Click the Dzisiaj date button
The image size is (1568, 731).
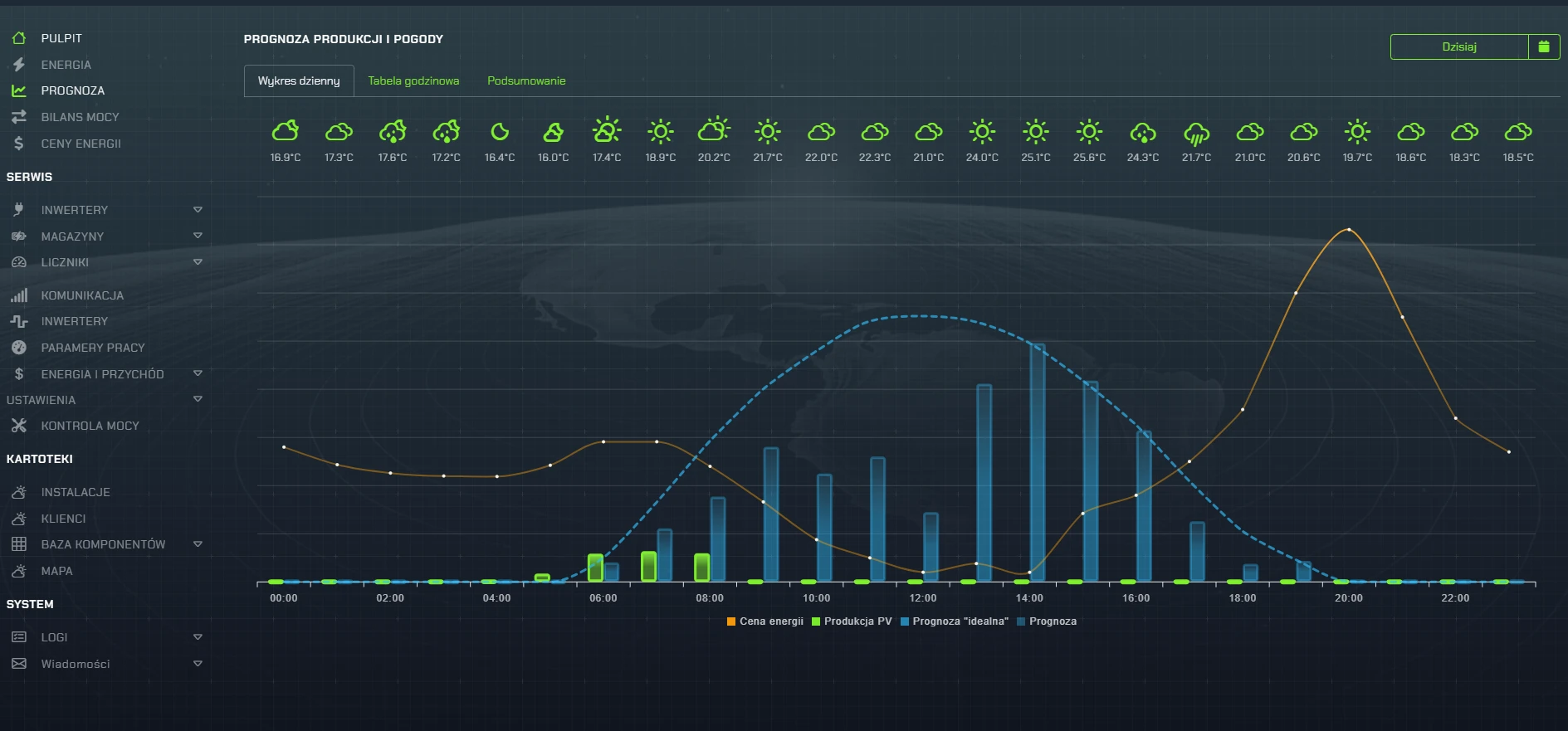1458,46
